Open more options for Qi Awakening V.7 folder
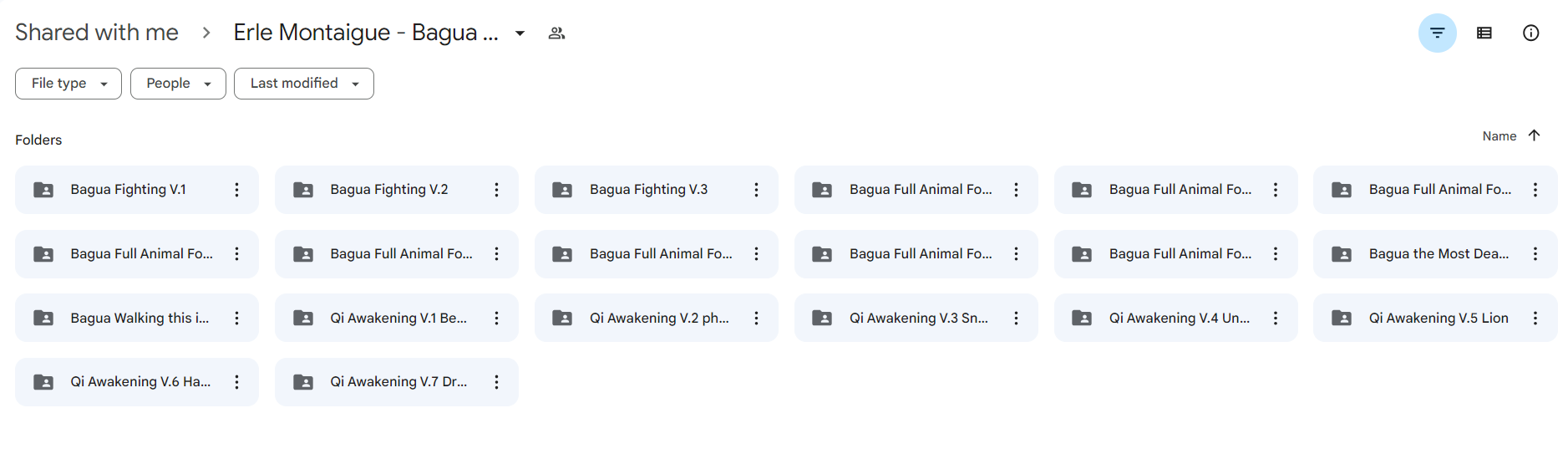The image size is (1568, 454). click(x=496, y=382)
